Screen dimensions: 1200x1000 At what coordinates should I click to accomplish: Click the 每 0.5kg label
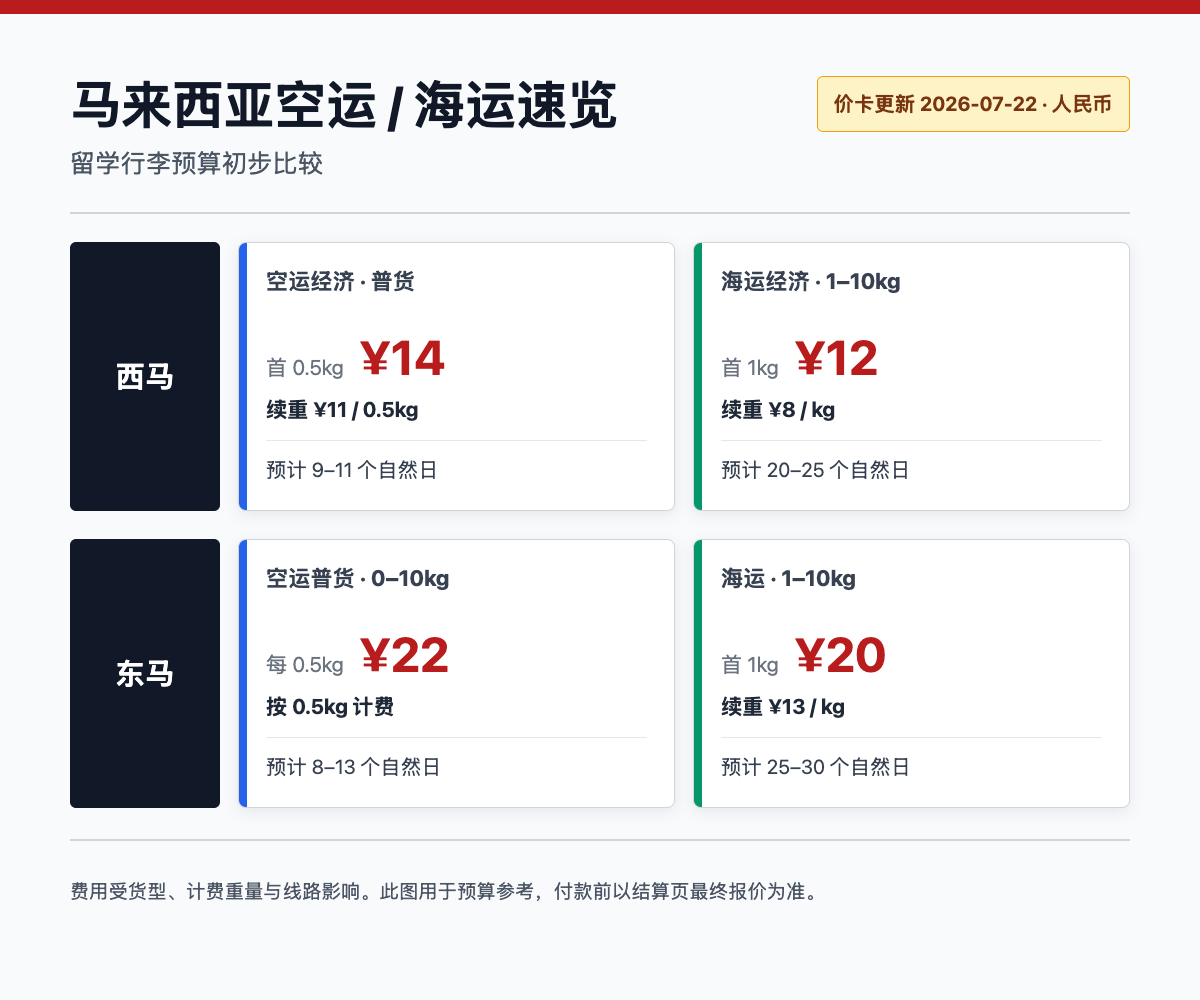coord(305,665)
